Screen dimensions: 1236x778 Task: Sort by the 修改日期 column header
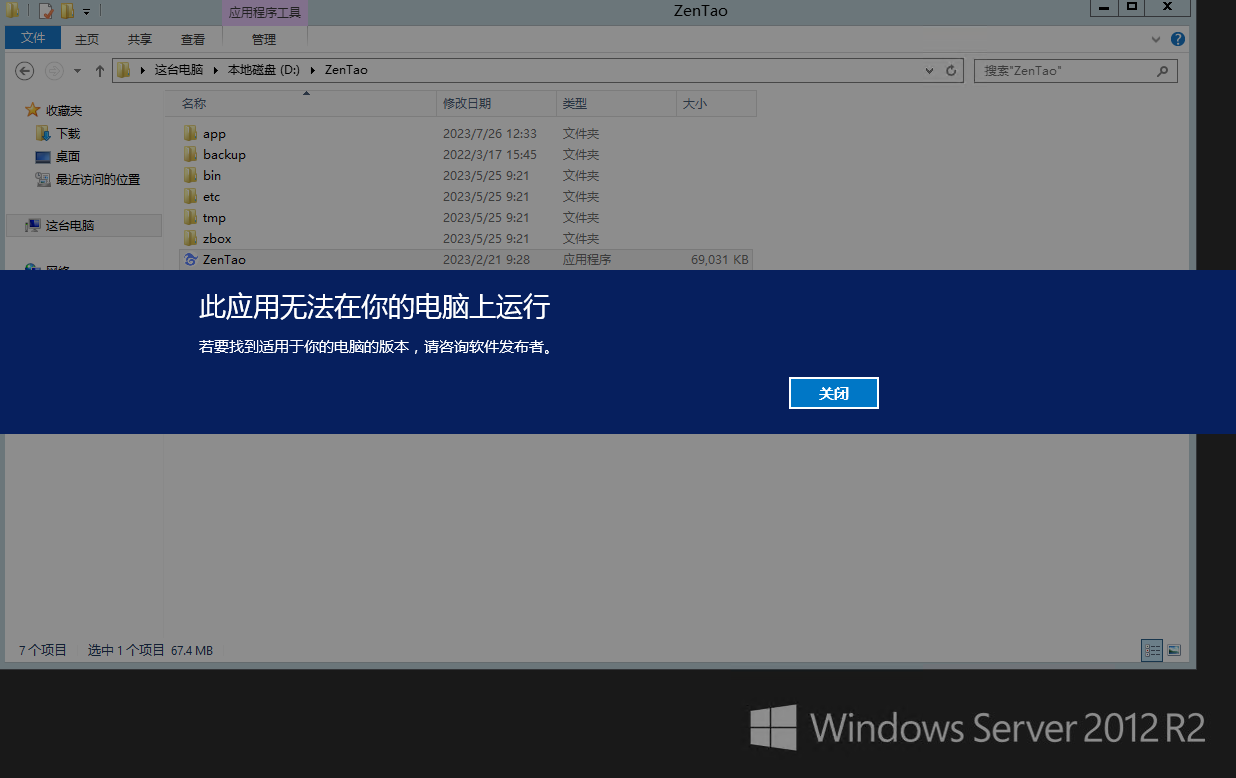[496, 103]
